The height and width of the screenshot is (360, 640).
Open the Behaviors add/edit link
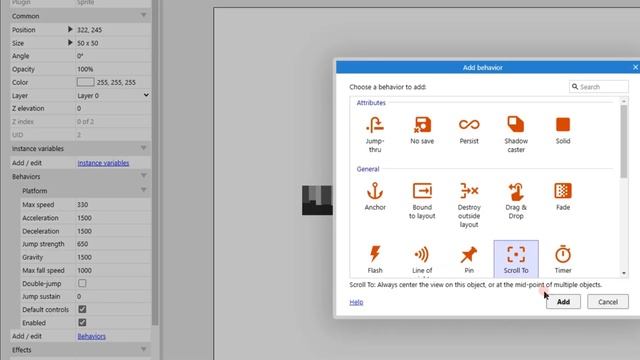pos(91,336)
